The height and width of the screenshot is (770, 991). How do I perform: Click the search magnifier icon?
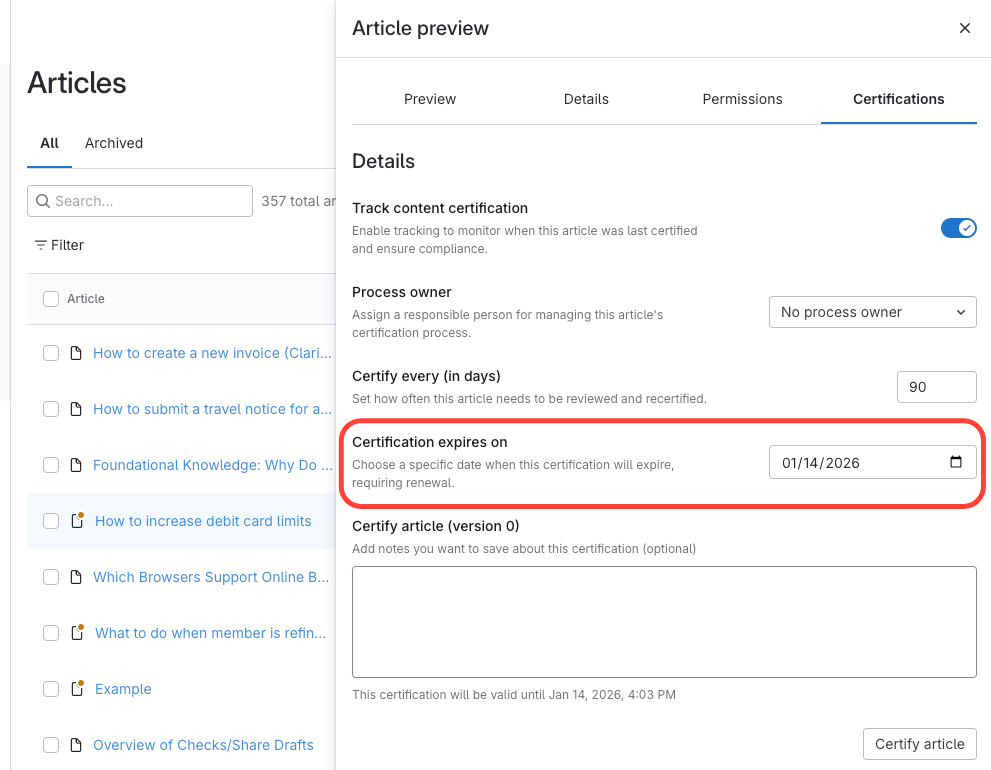coord(43,201)
